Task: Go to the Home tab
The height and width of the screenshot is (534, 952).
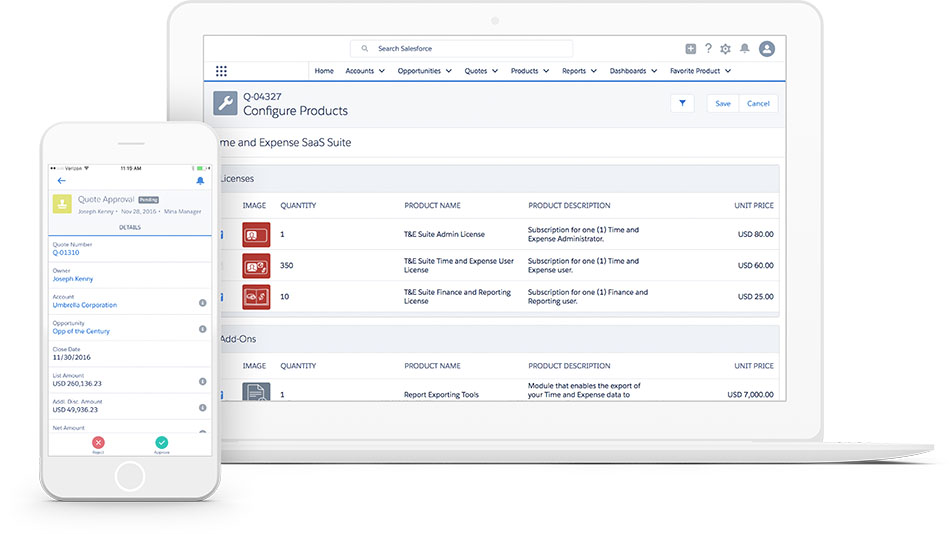Action: coord(324,71)
